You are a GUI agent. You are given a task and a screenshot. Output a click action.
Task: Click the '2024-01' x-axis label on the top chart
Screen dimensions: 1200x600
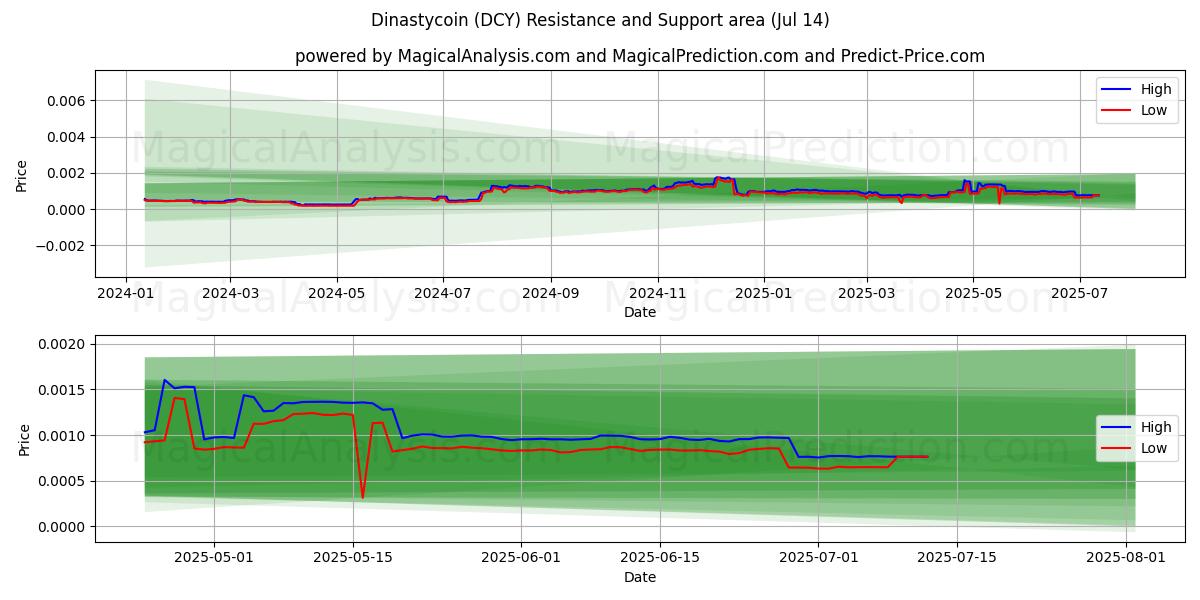(x=125, y=294)
